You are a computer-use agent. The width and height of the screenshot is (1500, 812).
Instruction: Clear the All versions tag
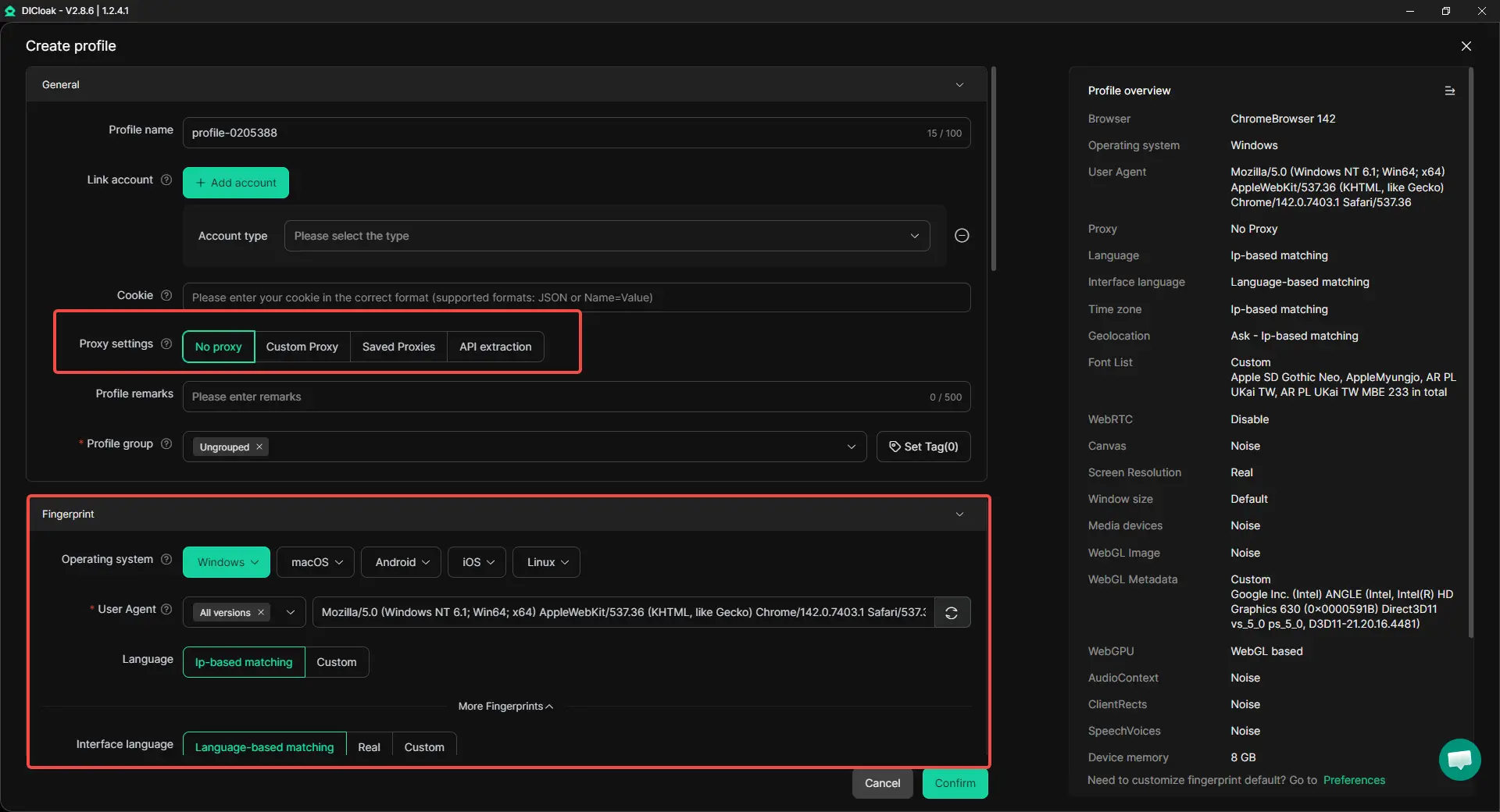261,613
